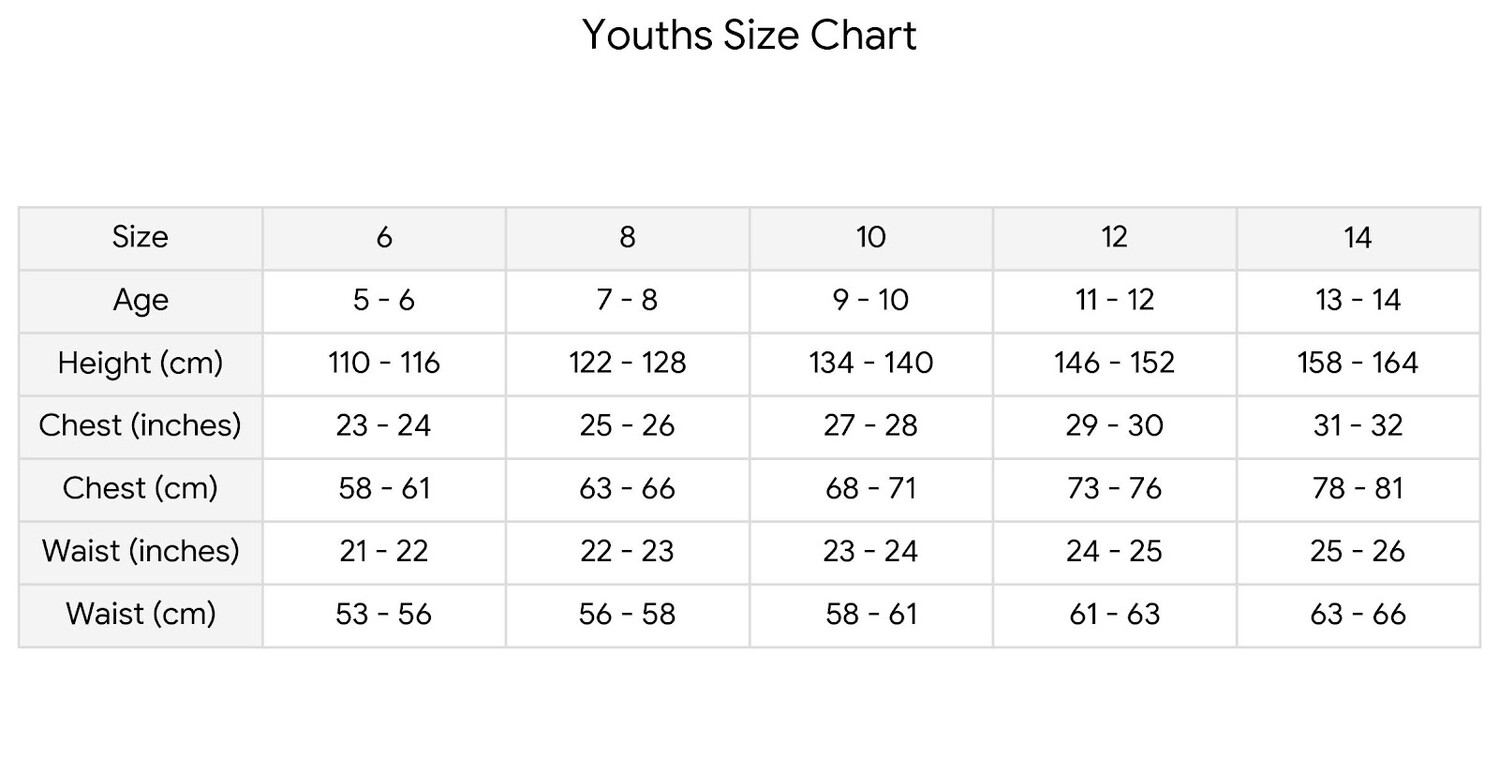Select the size 8 column header

click(x=627, y=237)
